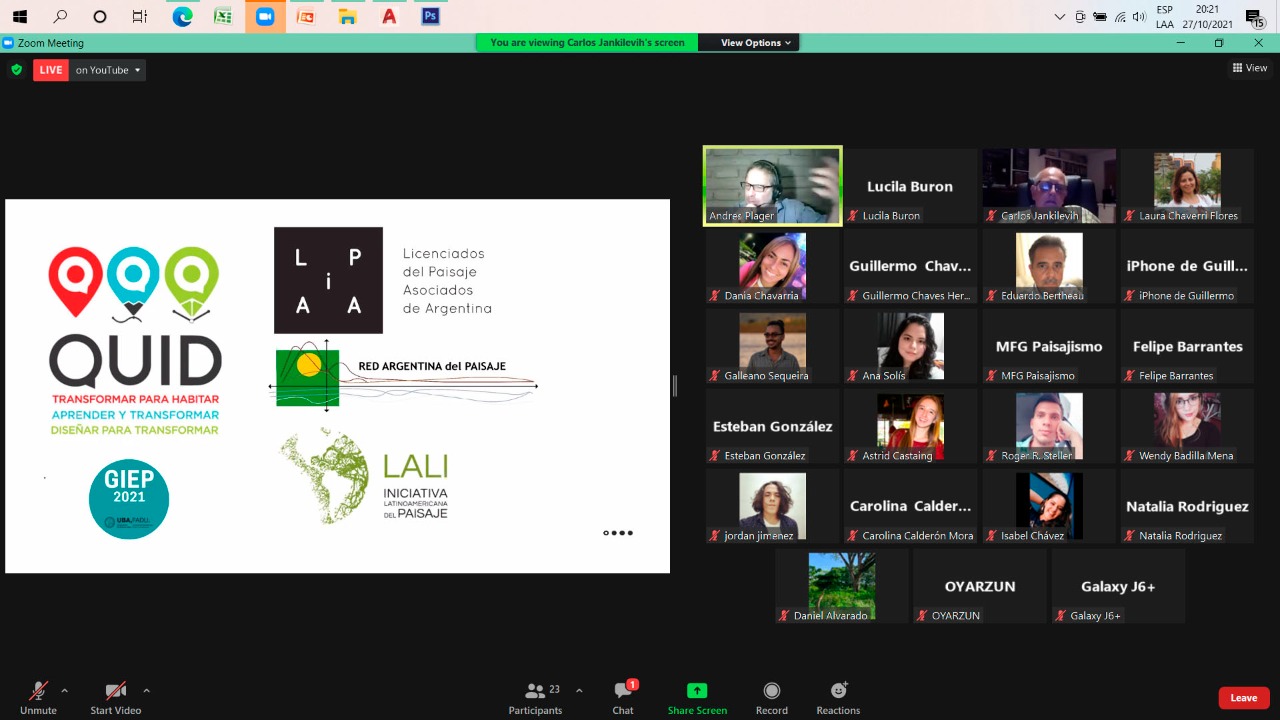Unmute the microphone
The image size is (1280, 720).
point(38,697)
